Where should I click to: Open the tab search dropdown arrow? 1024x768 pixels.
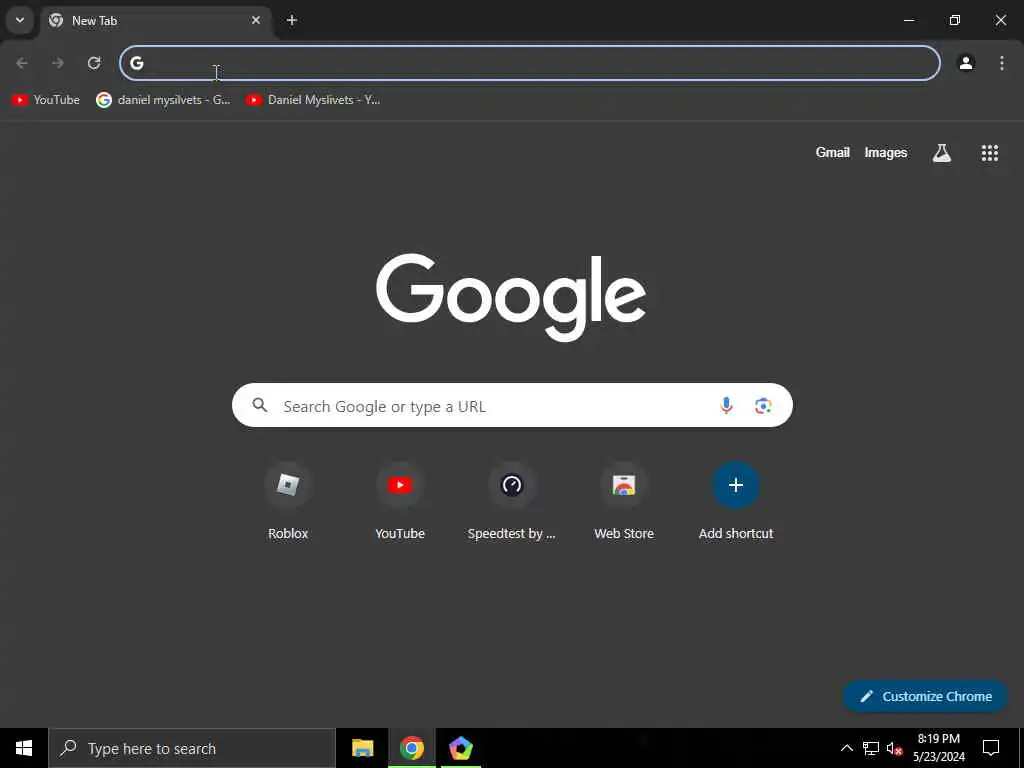[x=20, y=20]
